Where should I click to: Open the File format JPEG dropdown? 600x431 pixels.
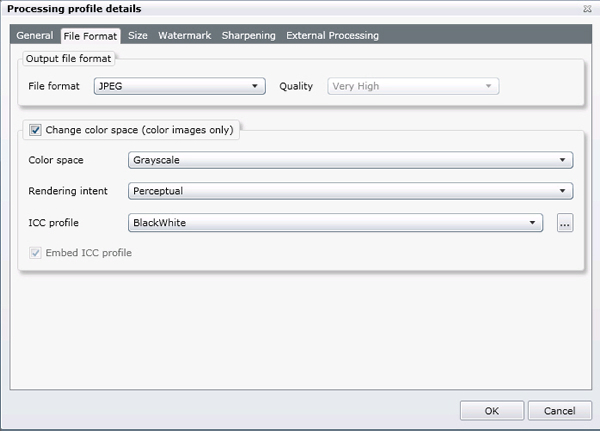tap(178, 86)
